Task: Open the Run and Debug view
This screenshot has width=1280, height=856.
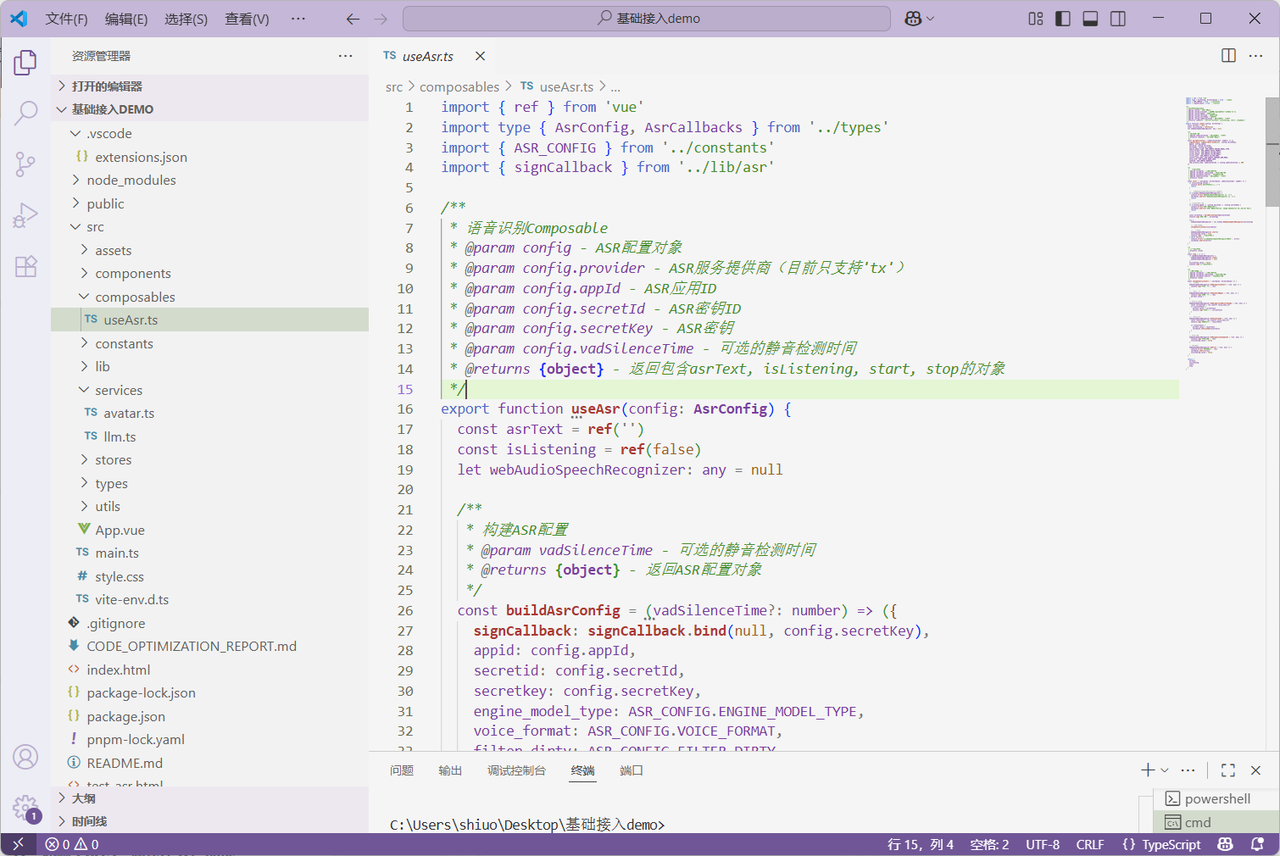Action: [26, 215]
